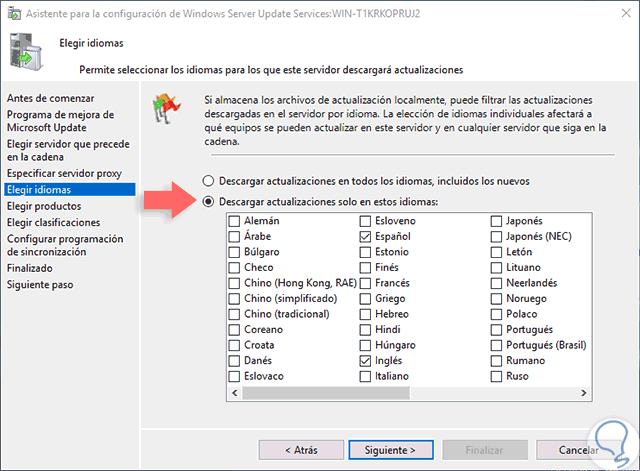Check the Esloveno language
The height and width of the screenshot is (471, 640).
365,221
